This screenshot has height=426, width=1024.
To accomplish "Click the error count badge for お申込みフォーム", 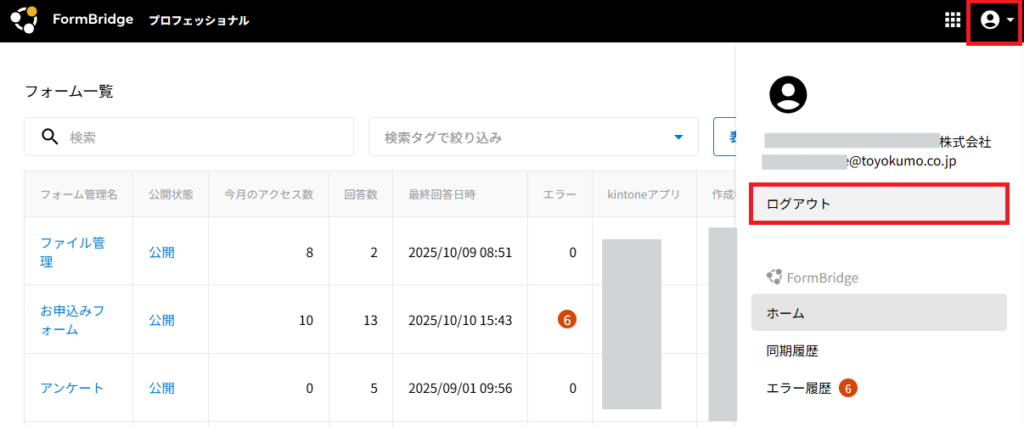I will click(567, 320).
